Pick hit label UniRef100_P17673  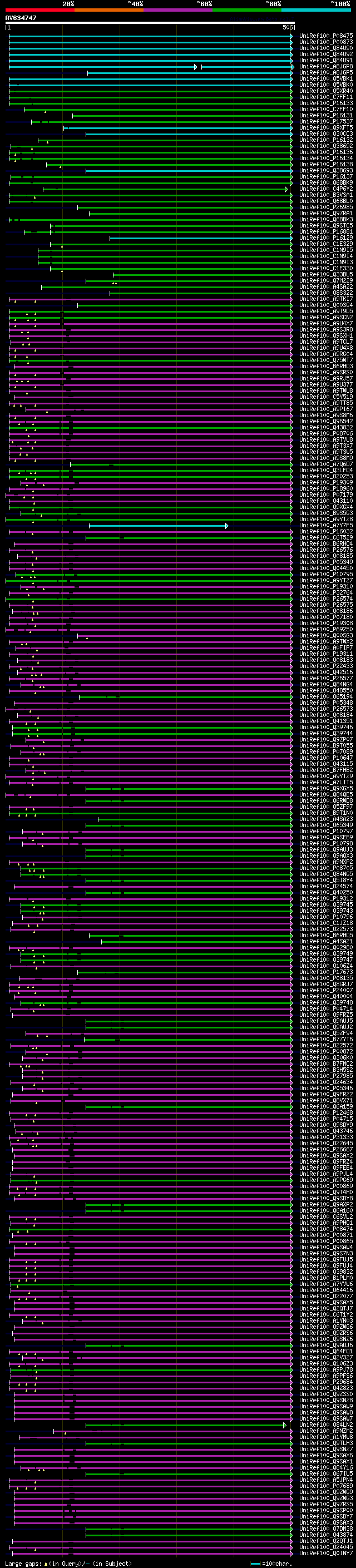326,972
